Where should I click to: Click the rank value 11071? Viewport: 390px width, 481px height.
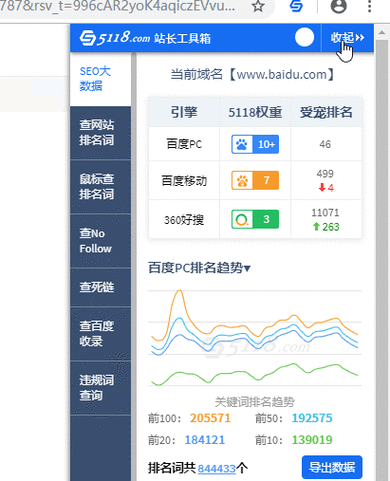[x=325, y=213]
